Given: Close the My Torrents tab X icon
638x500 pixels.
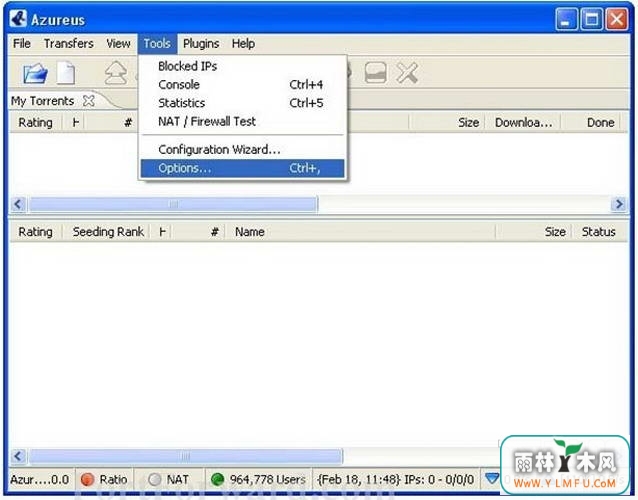Looking at the screenshot, I should click(x=89, y=100).
